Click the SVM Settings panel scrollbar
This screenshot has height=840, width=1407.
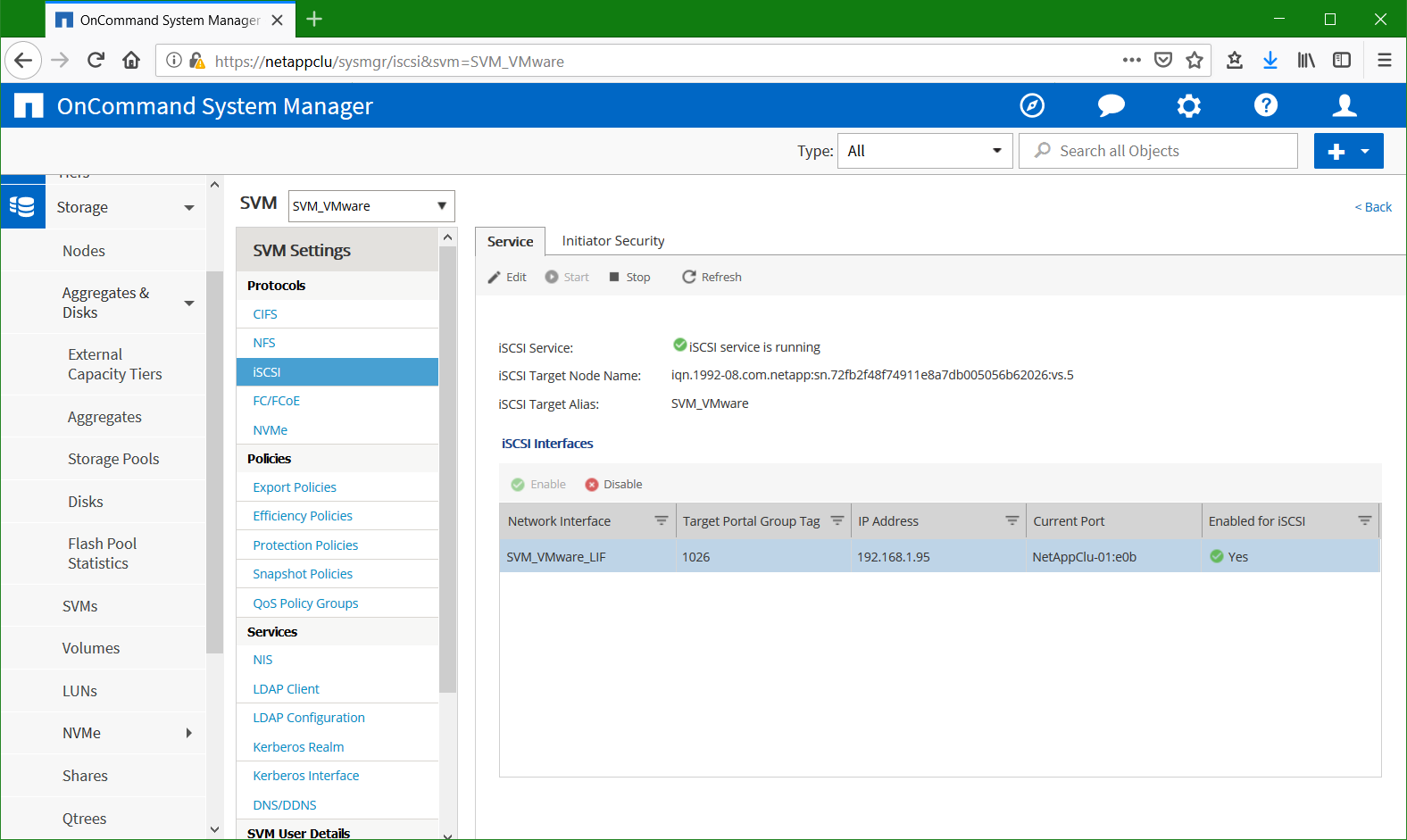(x=447, y=470)
